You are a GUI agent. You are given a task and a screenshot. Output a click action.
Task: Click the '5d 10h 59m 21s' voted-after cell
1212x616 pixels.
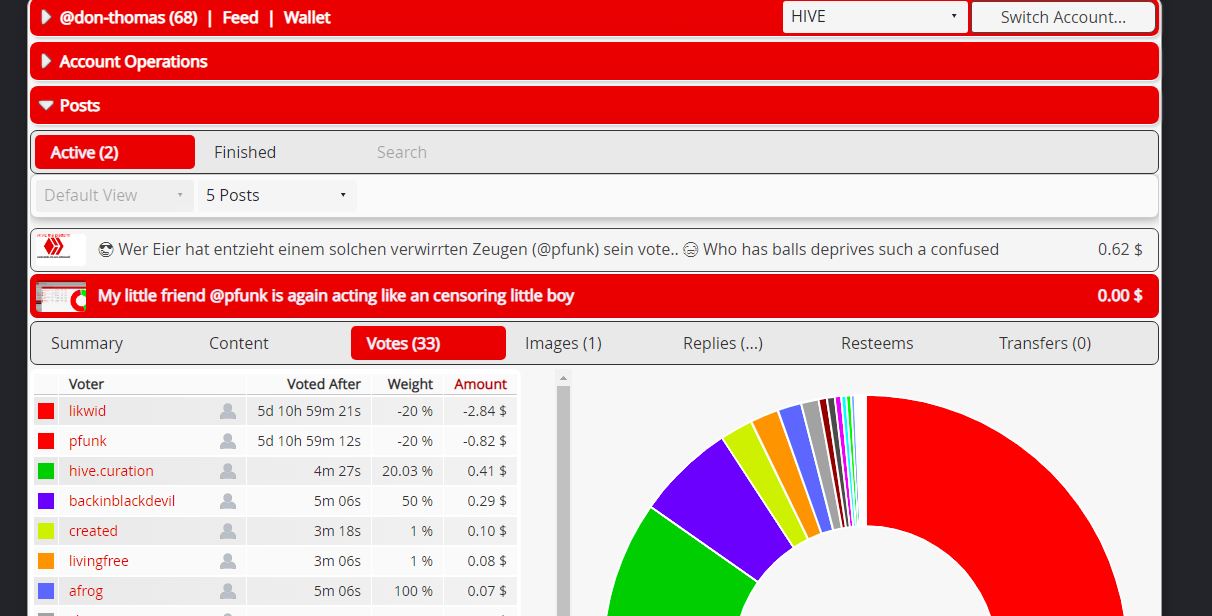[x=309, y=411]
